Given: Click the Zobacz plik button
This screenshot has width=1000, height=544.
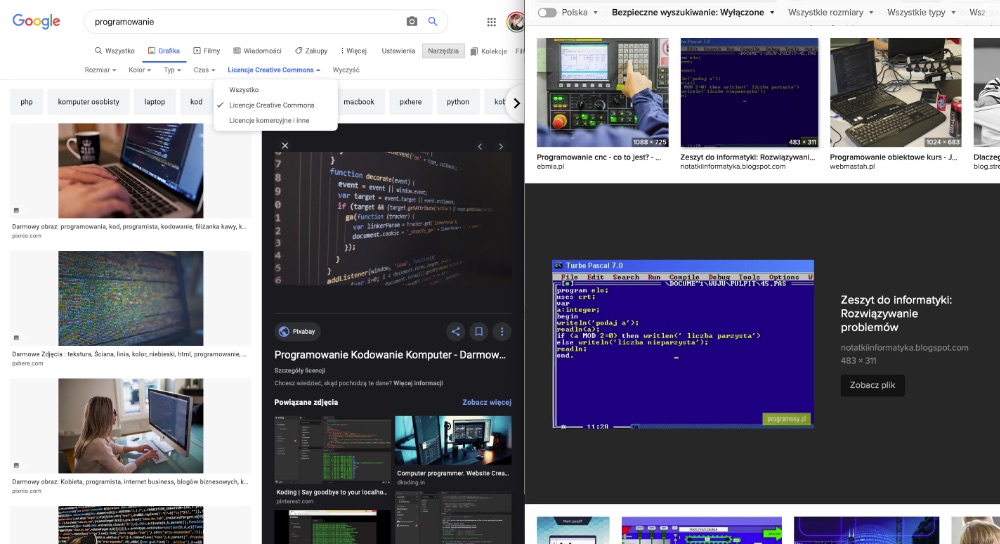Looking at the screenshot, I should pos(872,385).
